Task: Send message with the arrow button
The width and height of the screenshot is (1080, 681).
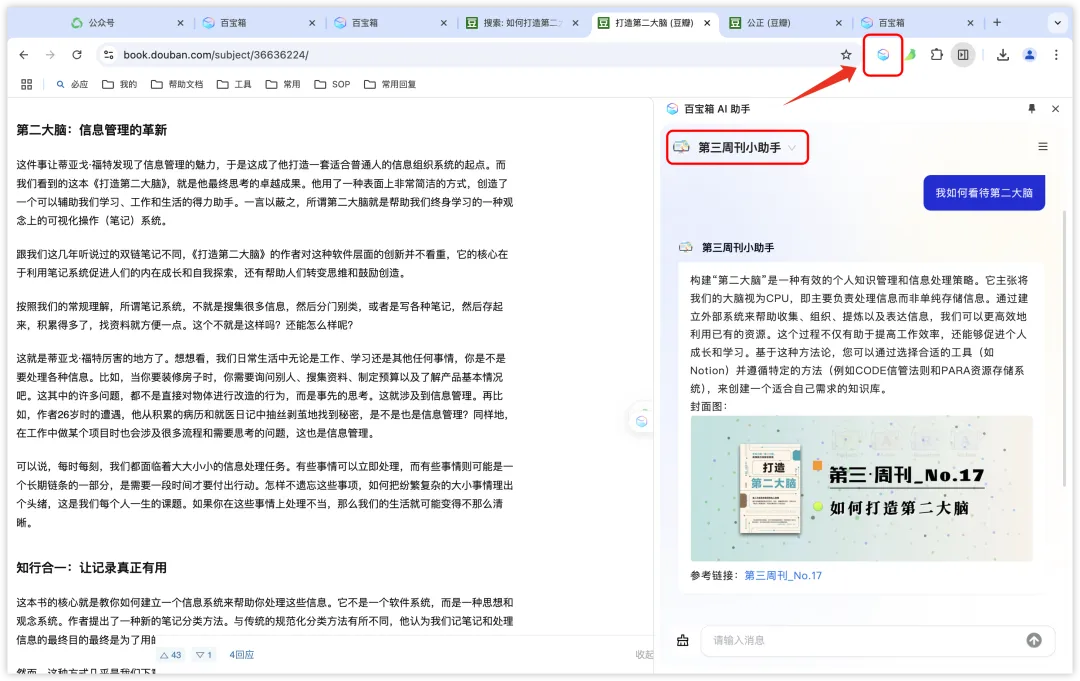Action: pyautogui.click(x=1034, y=640)
